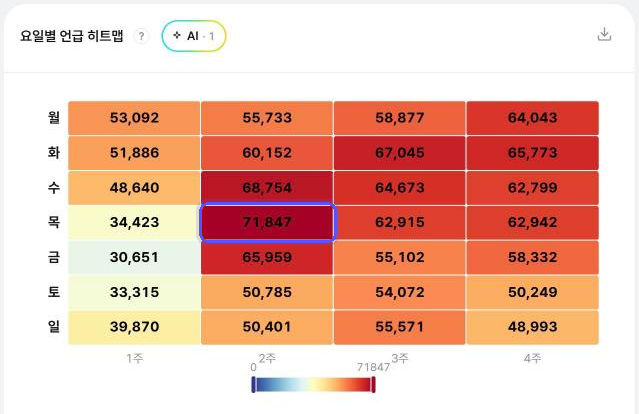Click the cell with value 60,152
The height and width of the screenshot is (414, 639).
tap(267, 153)
